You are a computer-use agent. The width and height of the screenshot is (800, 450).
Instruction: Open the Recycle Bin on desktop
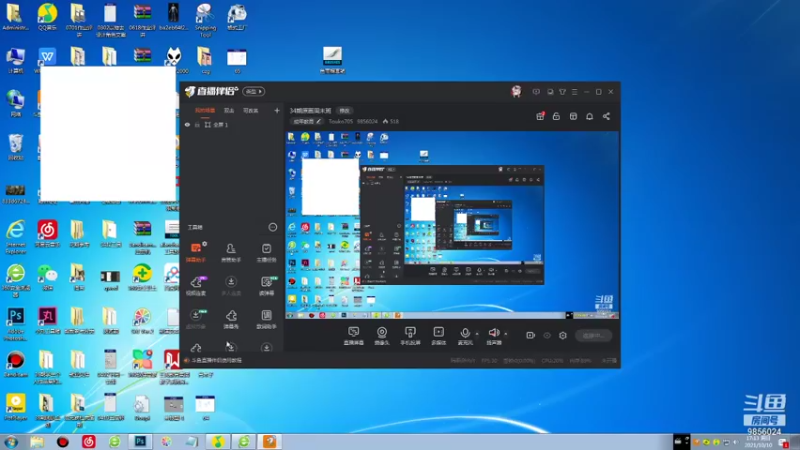15,147
